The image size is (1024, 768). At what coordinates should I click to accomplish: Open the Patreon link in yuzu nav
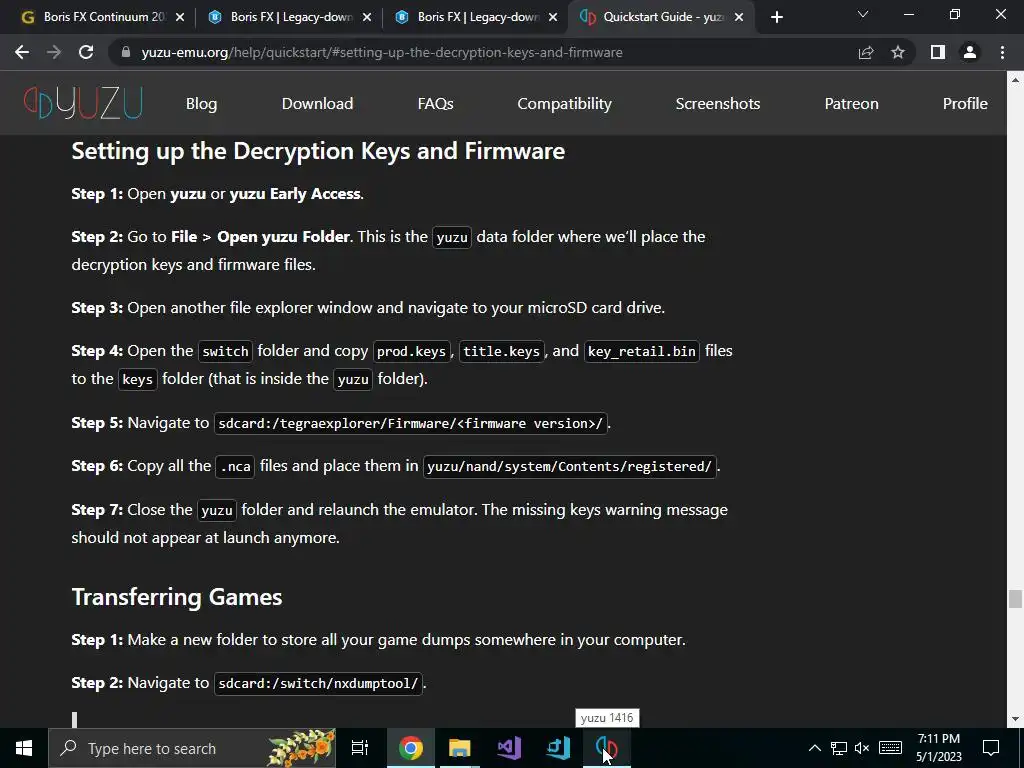coord(851,103)
